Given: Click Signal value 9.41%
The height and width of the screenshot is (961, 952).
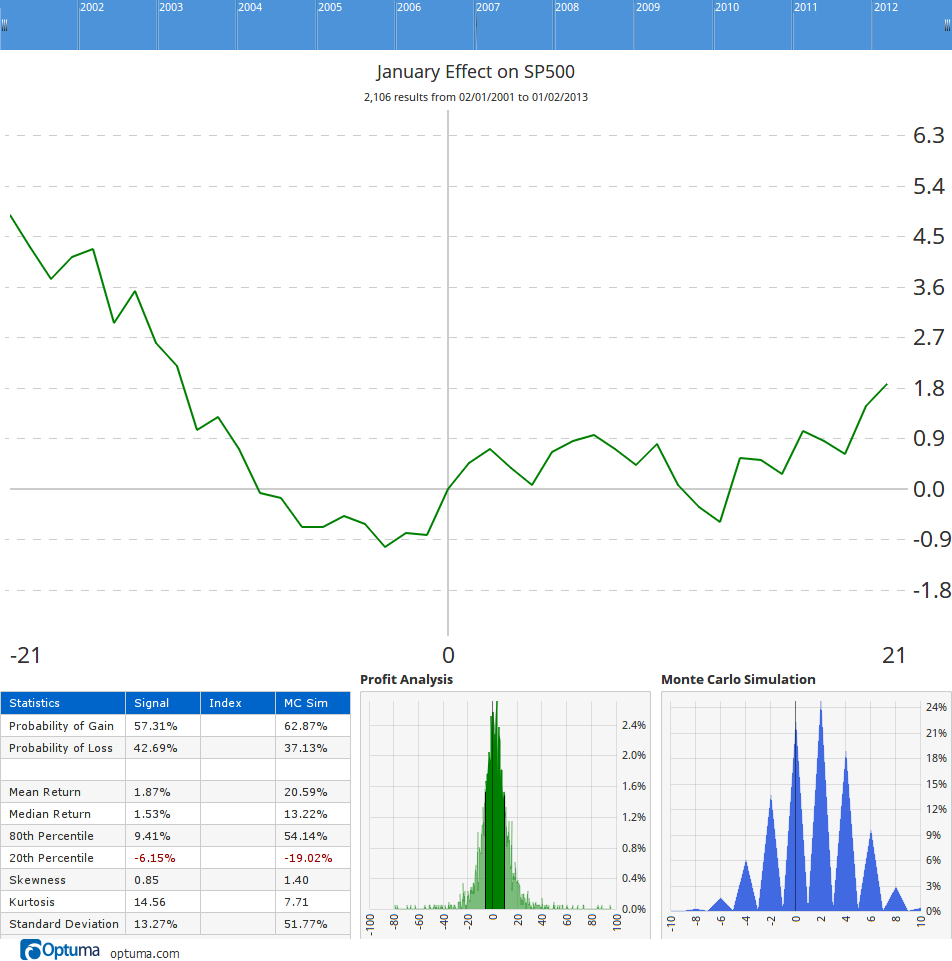Looking at the screenshot, I should point(152,836).
